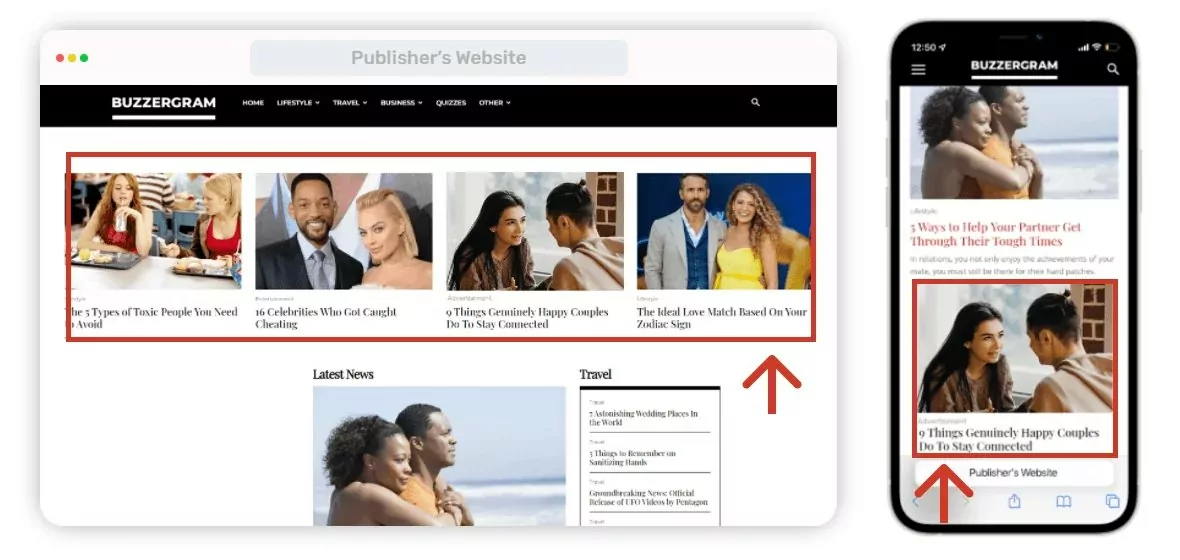This screenshot has height=560, width=1180.
Task: Open the Astonishing Wedding Places travel link
Action: pos(643,418)
